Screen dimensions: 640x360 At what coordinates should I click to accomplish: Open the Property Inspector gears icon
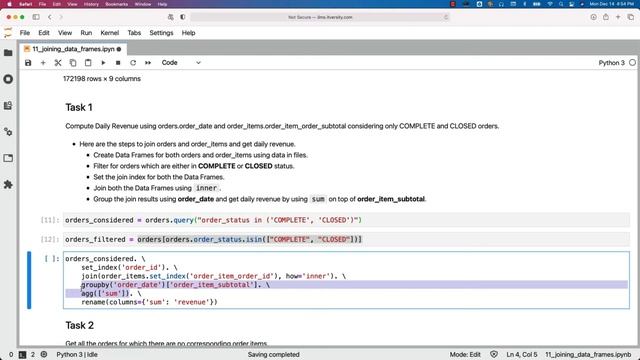8,132
